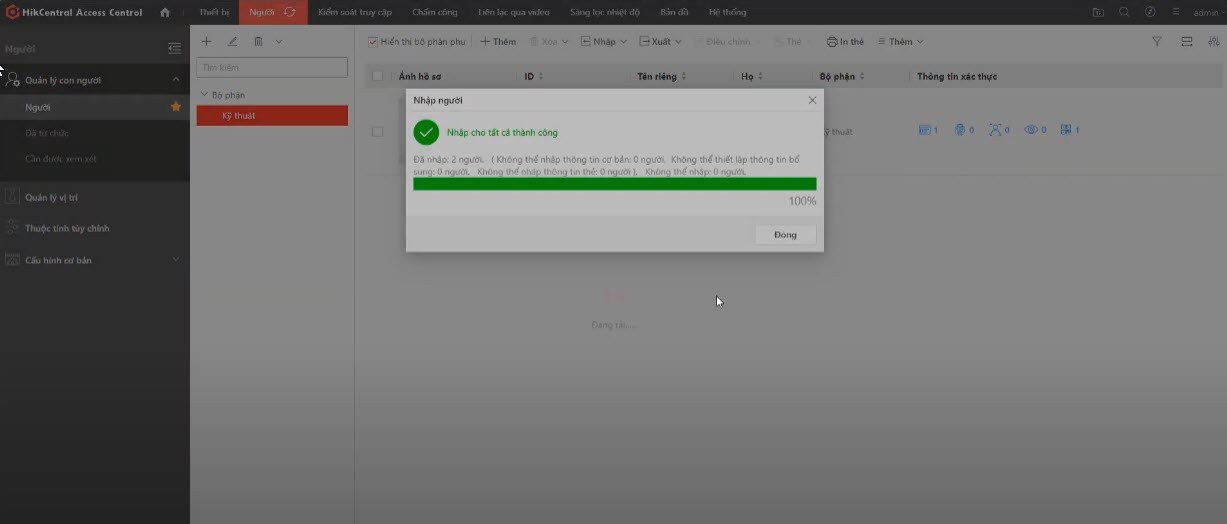Select the first person row checkbox
The height and width of the screenshot is (524, 1227).
377,131
